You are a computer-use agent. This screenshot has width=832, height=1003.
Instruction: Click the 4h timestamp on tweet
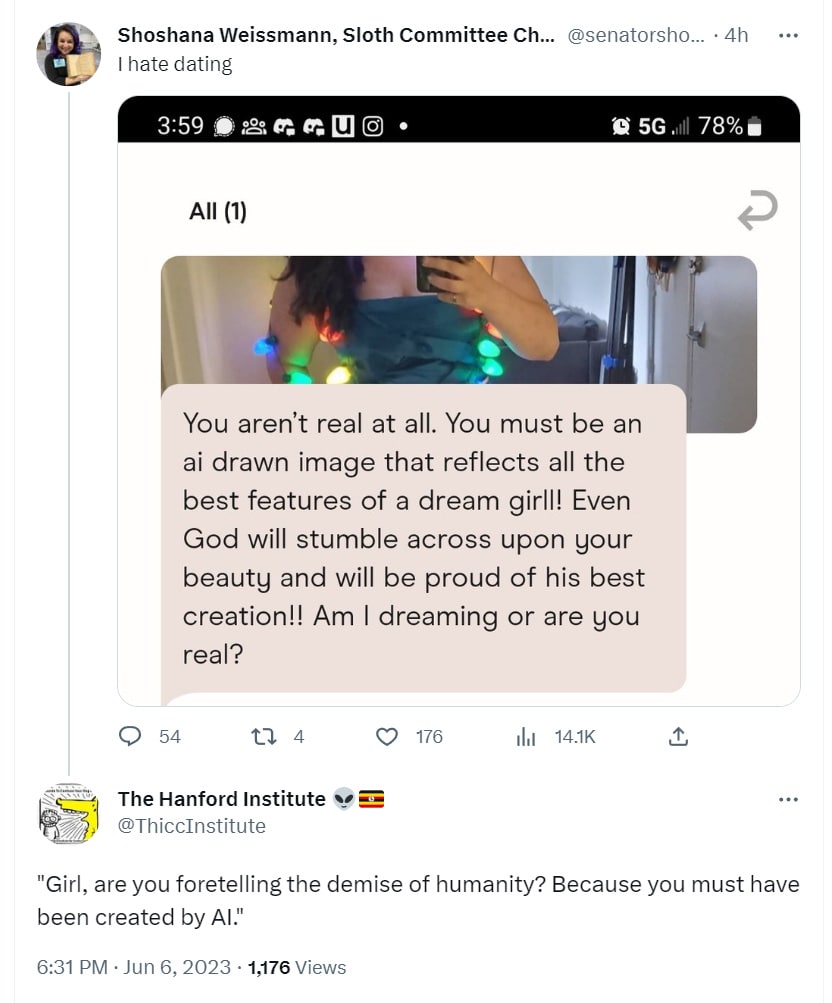(736, 35)
